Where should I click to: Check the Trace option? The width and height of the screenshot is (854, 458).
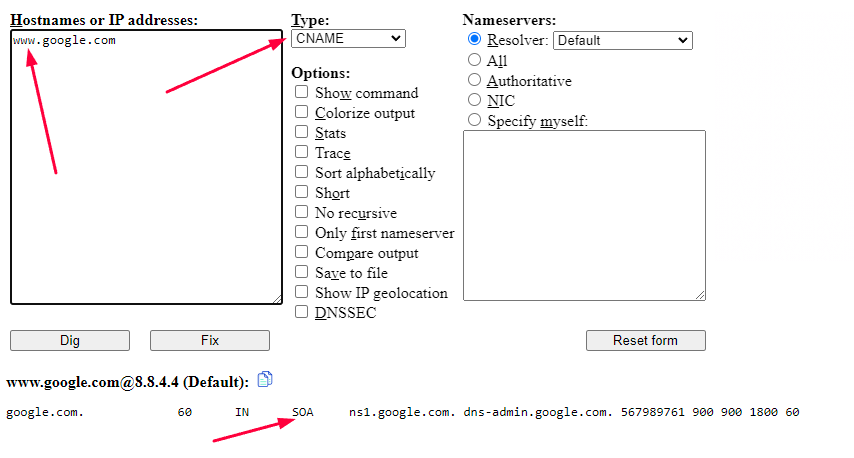pyautogui.click(x=301, y=151)
